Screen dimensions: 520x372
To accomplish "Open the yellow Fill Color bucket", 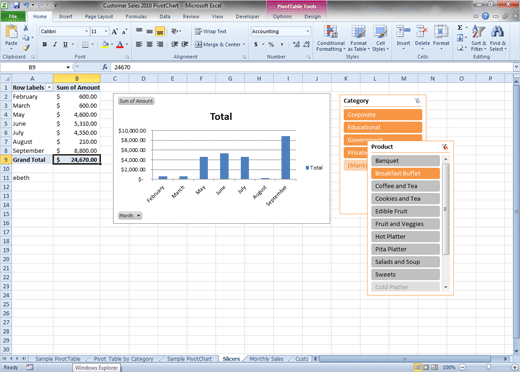I will pos(105,44).
